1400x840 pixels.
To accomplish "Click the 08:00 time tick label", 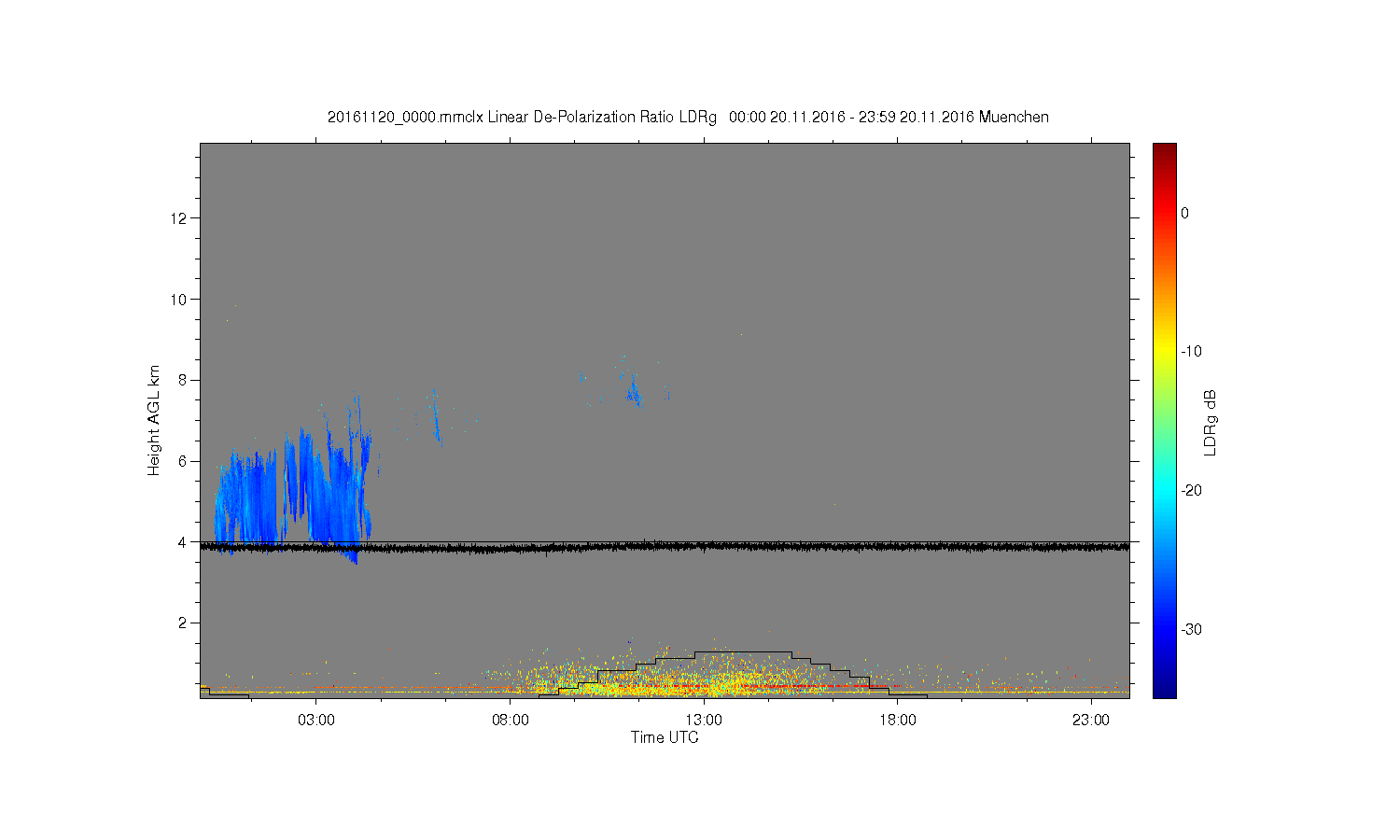I will (x=511, y=721).
